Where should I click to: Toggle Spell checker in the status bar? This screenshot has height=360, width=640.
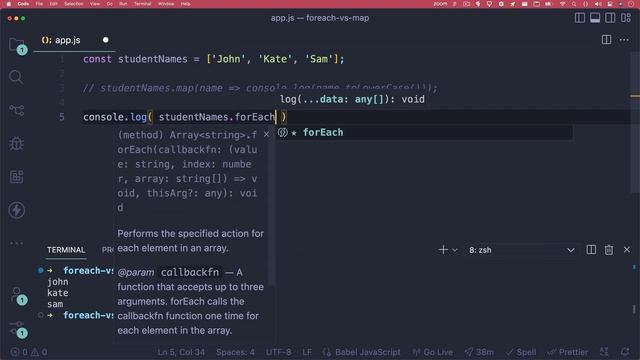click(x=521, y=352)
